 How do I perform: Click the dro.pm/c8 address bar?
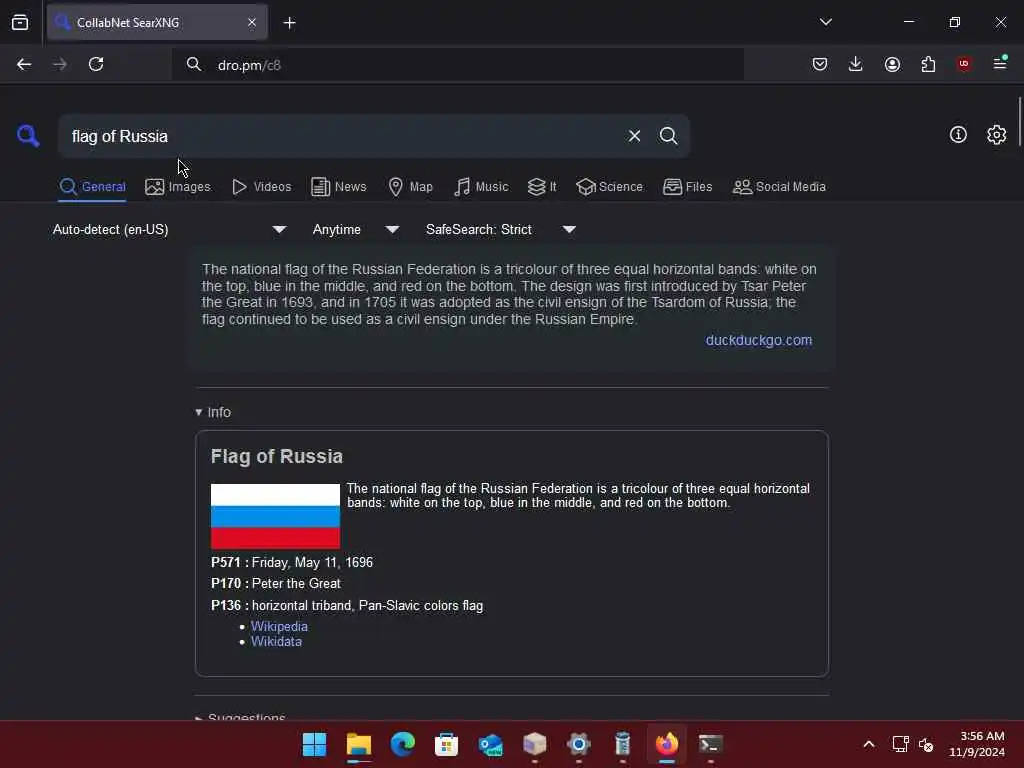(457, 65)
